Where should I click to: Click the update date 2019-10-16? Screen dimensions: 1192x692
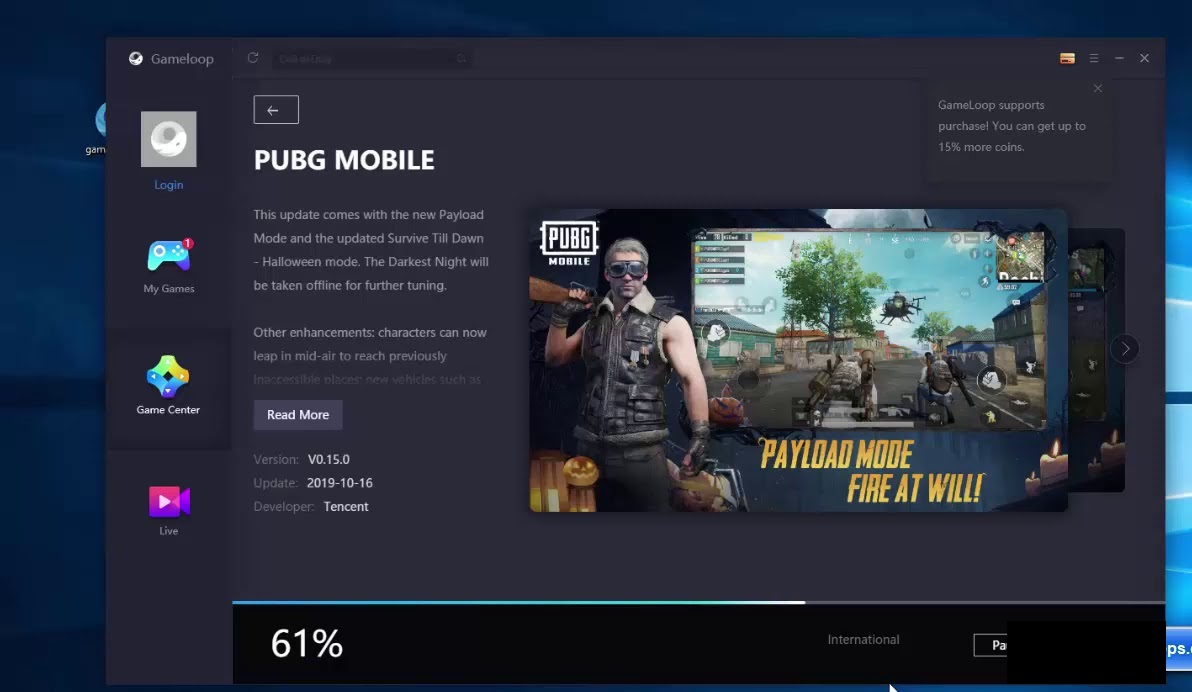(x=340, y=483)
